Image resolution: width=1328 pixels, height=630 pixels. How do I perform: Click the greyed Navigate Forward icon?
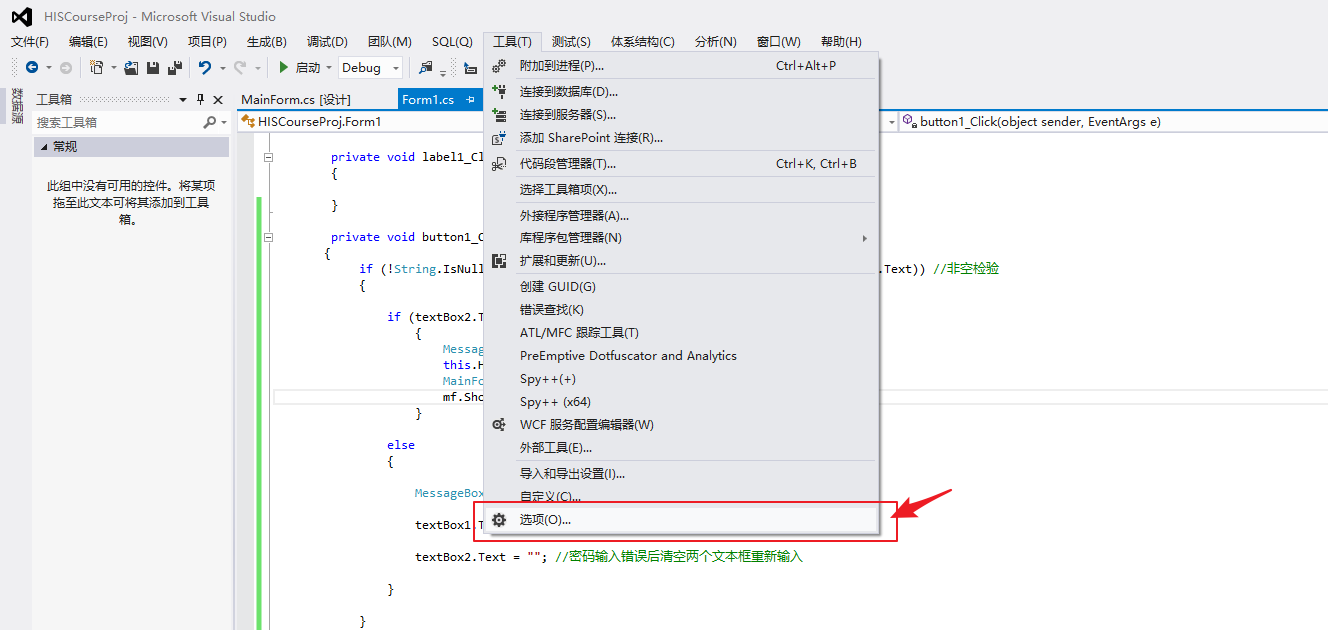(x=65, y=67)
